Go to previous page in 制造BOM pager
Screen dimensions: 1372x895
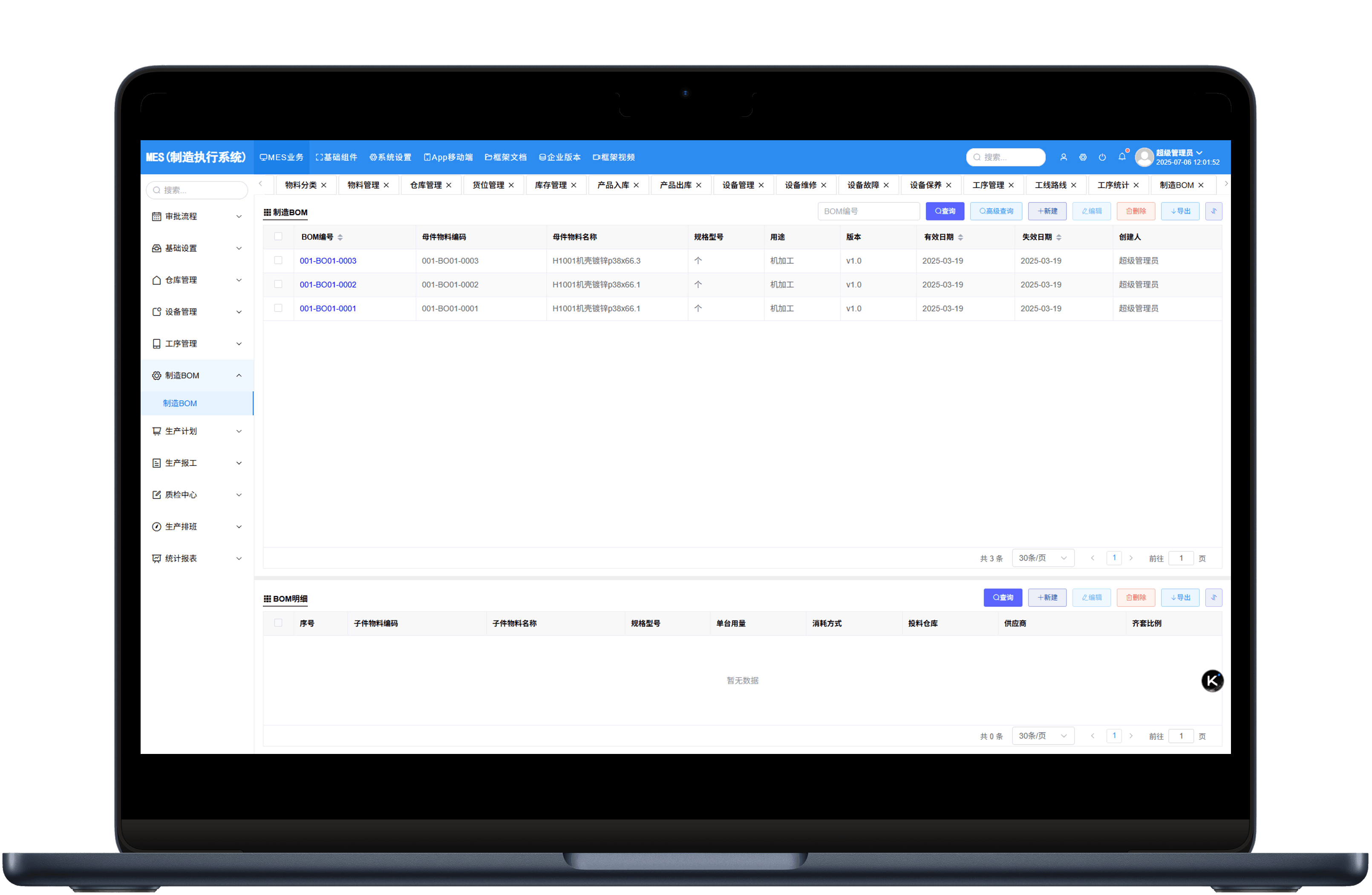(1092, 557)
